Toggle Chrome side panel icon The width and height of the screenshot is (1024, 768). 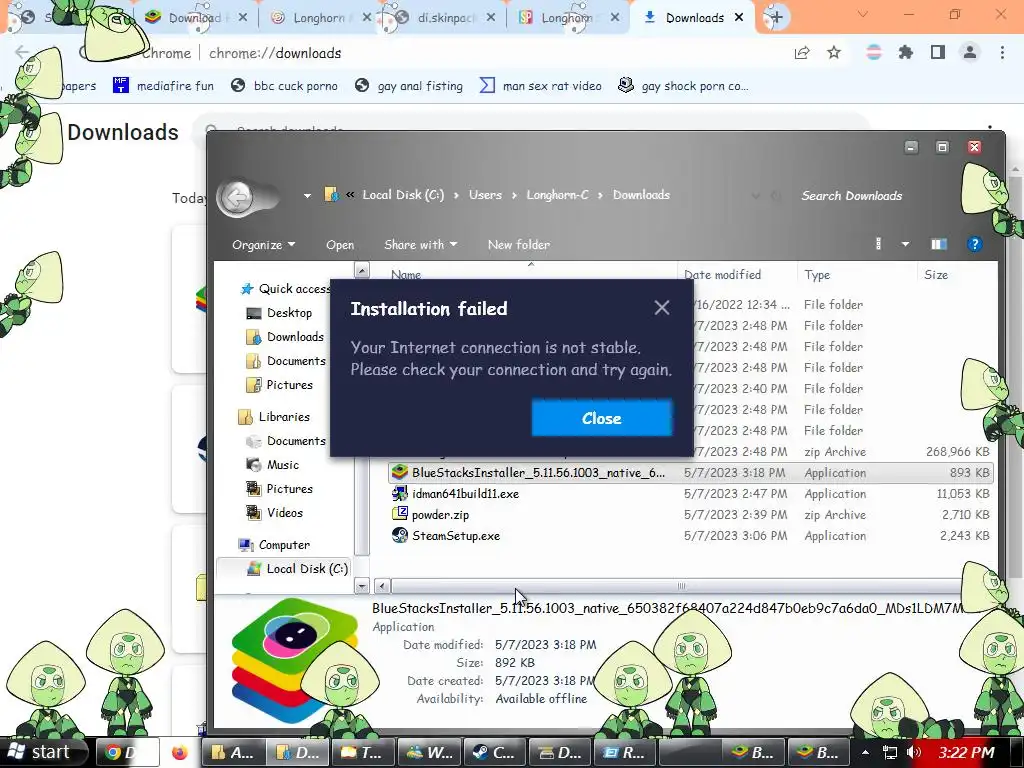coord(938,53)
